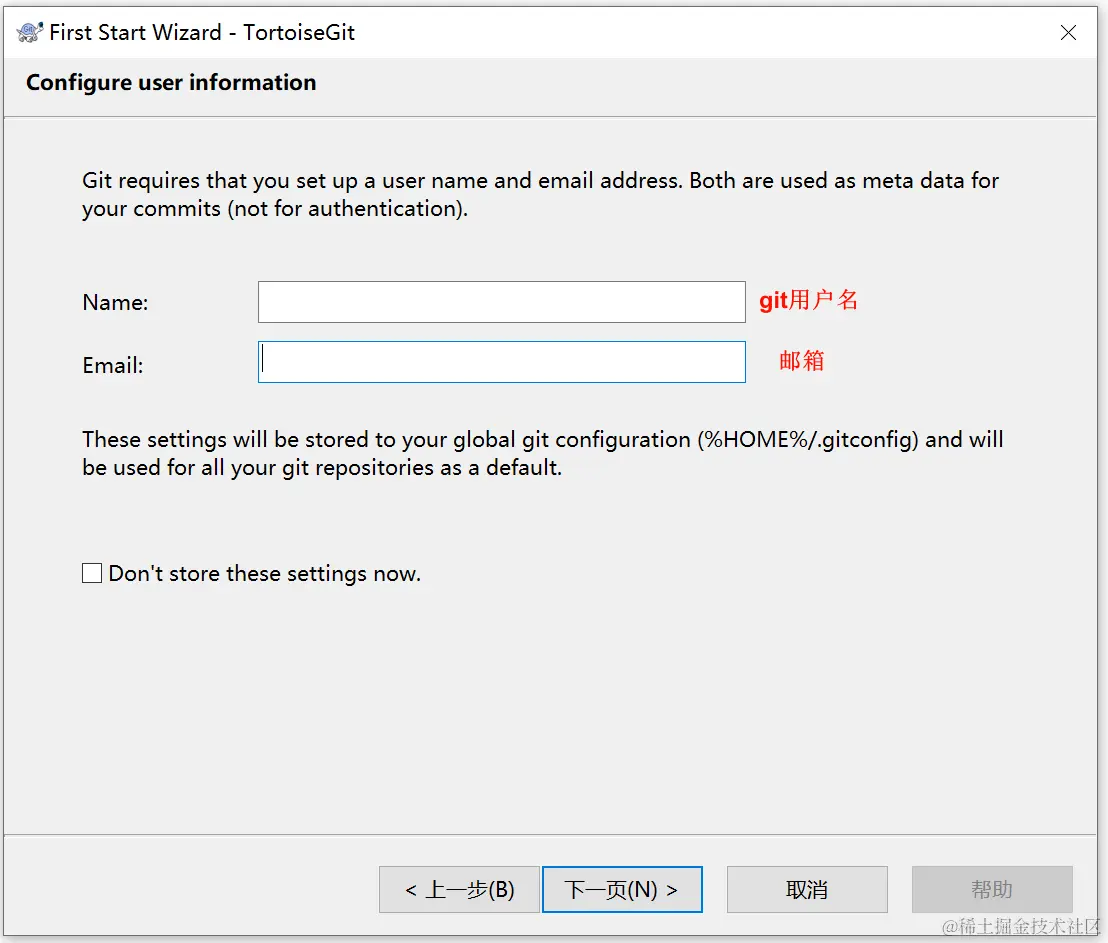
Task: Proceed with the 下一页(N) button
Action: coord(622,889)
